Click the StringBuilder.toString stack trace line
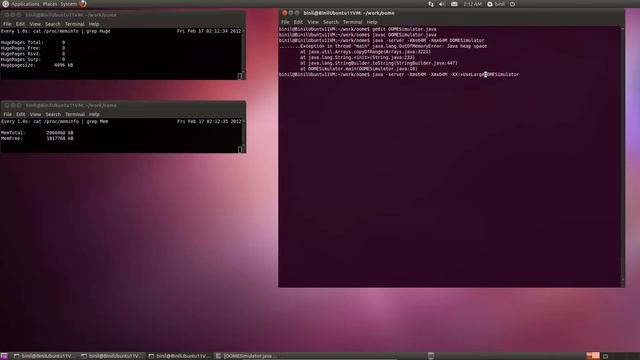Viewport: 640px width, 360px height. click(x=379, y=63)
